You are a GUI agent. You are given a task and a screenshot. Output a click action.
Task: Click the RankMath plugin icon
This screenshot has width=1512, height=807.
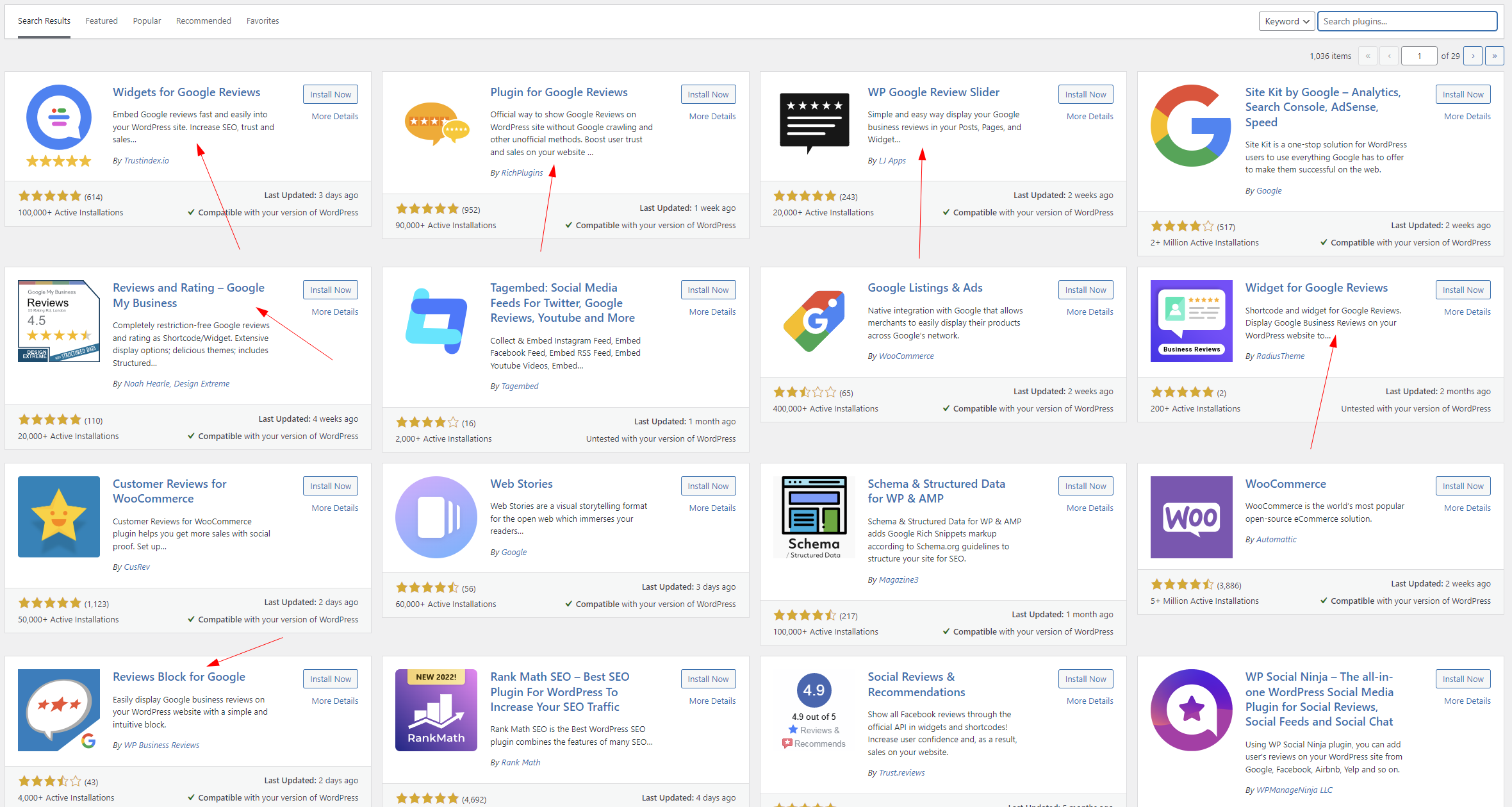pyautogui.click(x=436, y=710)
